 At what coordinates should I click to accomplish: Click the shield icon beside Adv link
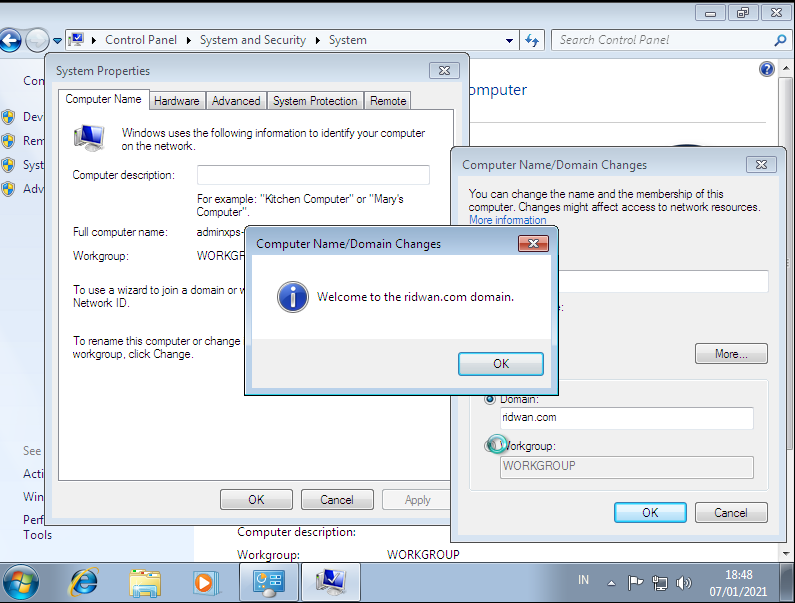8,189
